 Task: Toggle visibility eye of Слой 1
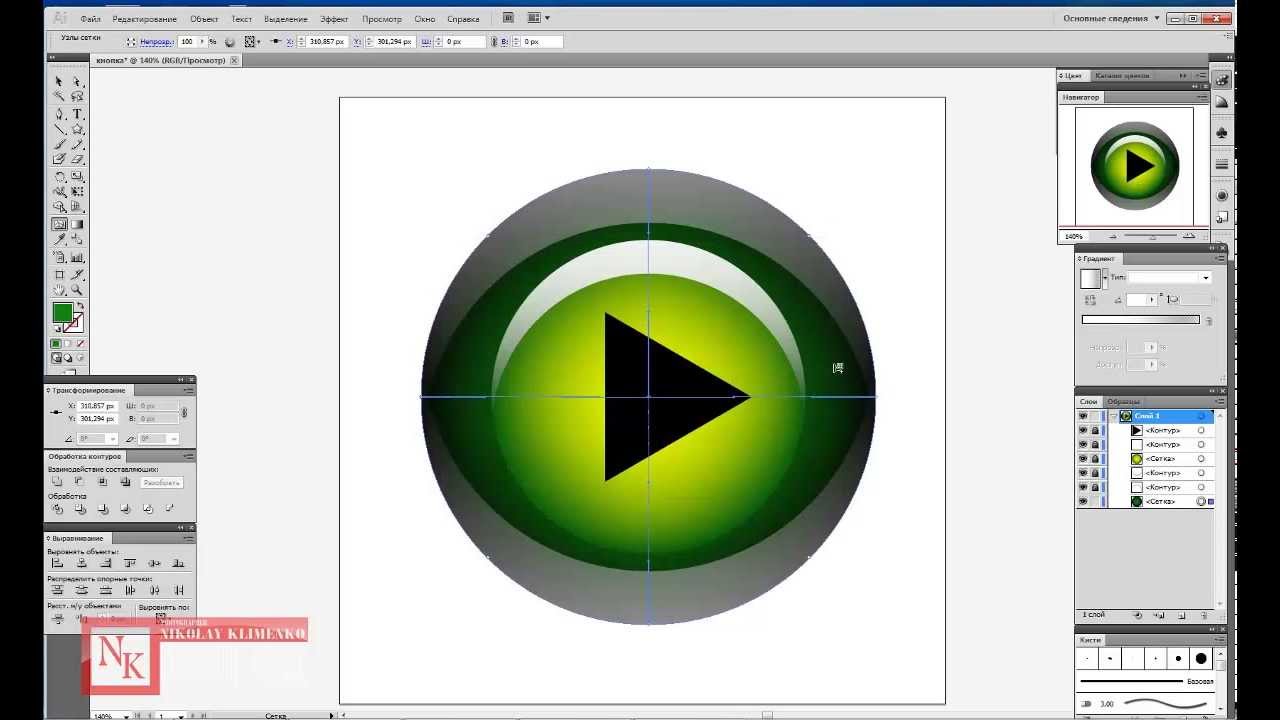tap(1082, 415)
